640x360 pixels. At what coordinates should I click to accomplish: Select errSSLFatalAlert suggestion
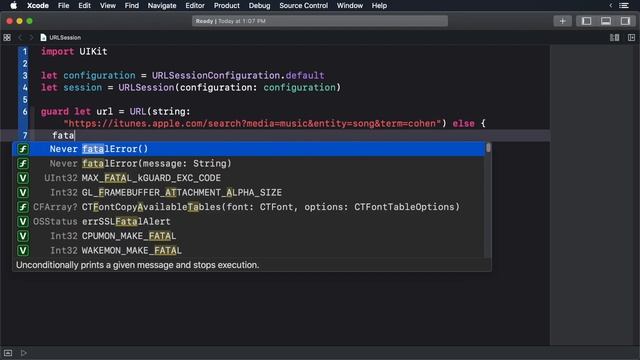(x=249, y=222)
